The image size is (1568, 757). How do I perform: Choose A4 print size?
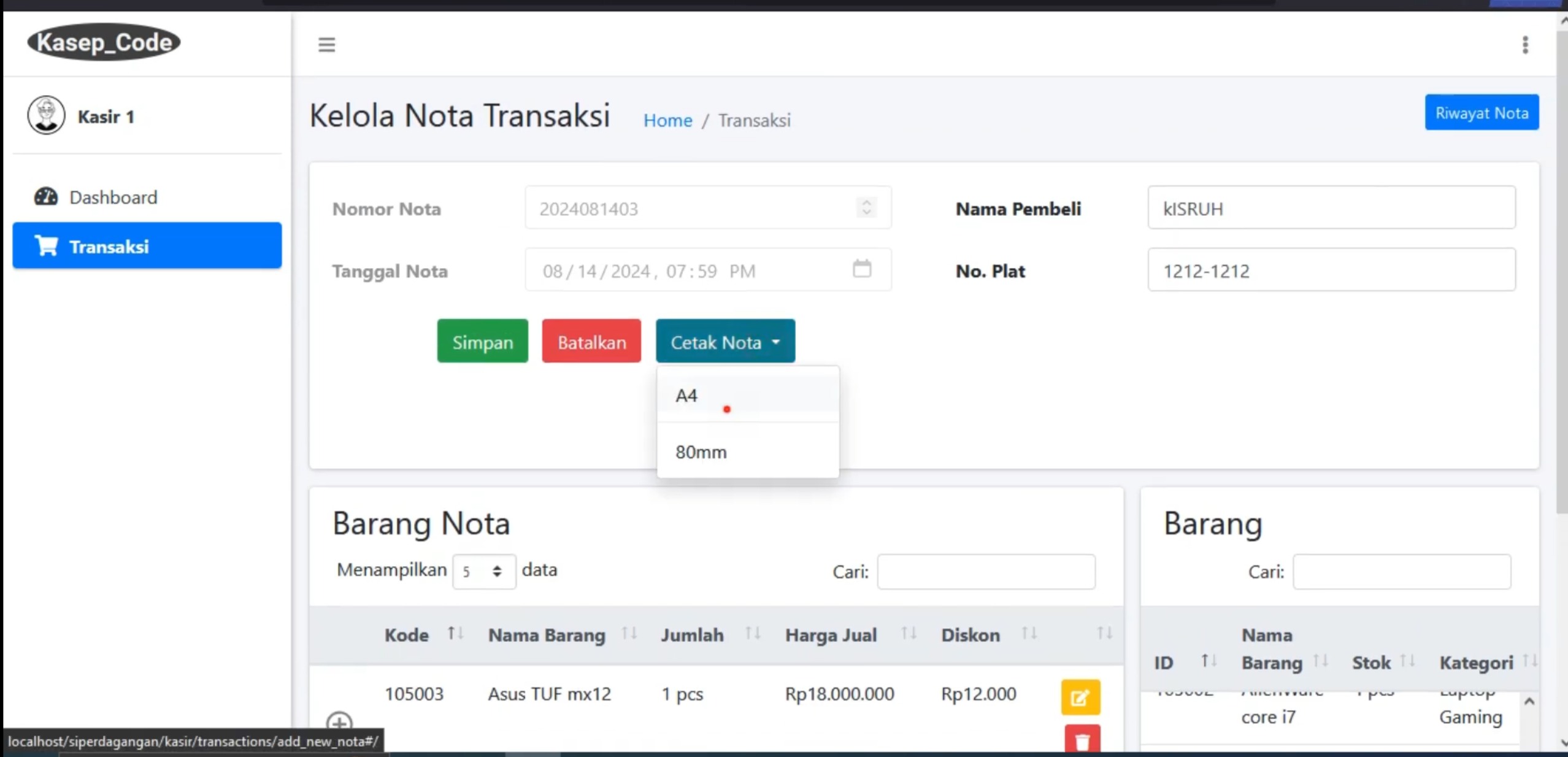pyautogui.click(x=748, y=395)
